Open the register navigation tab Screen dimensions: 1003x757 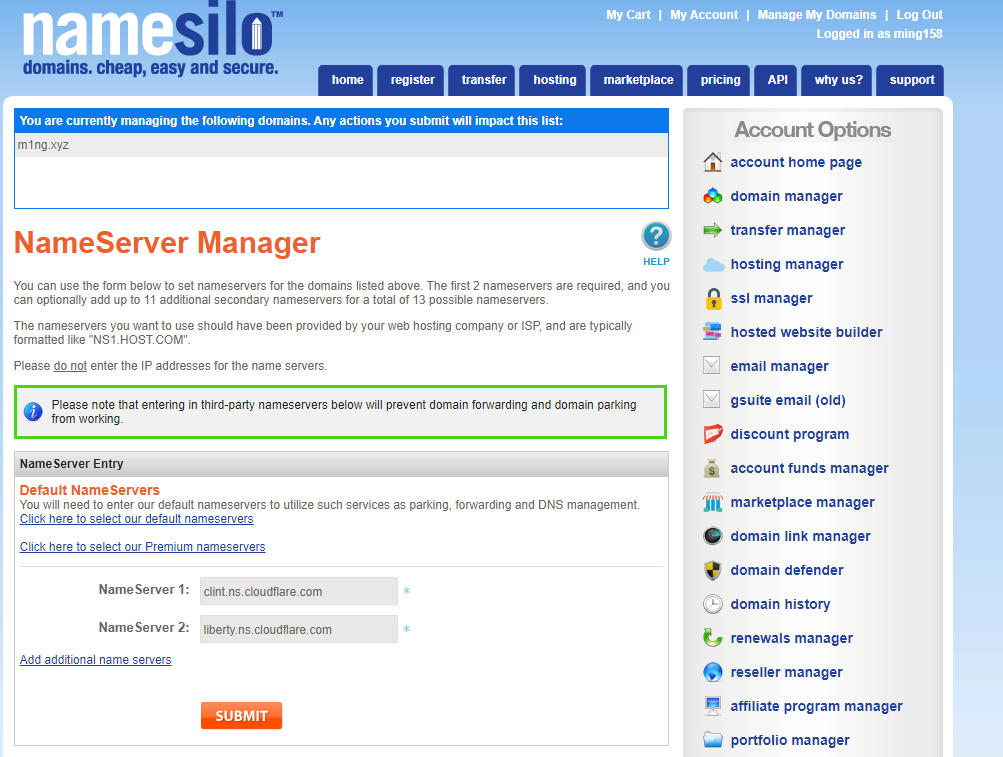click(412, 80)
